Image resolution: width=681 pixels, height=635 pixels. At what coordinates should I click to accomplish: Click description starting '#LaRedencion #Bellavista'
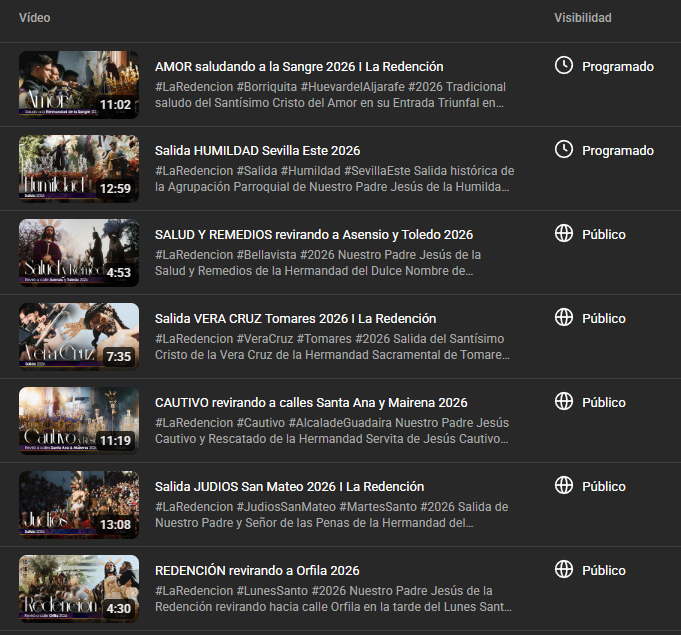coord(318,263)
